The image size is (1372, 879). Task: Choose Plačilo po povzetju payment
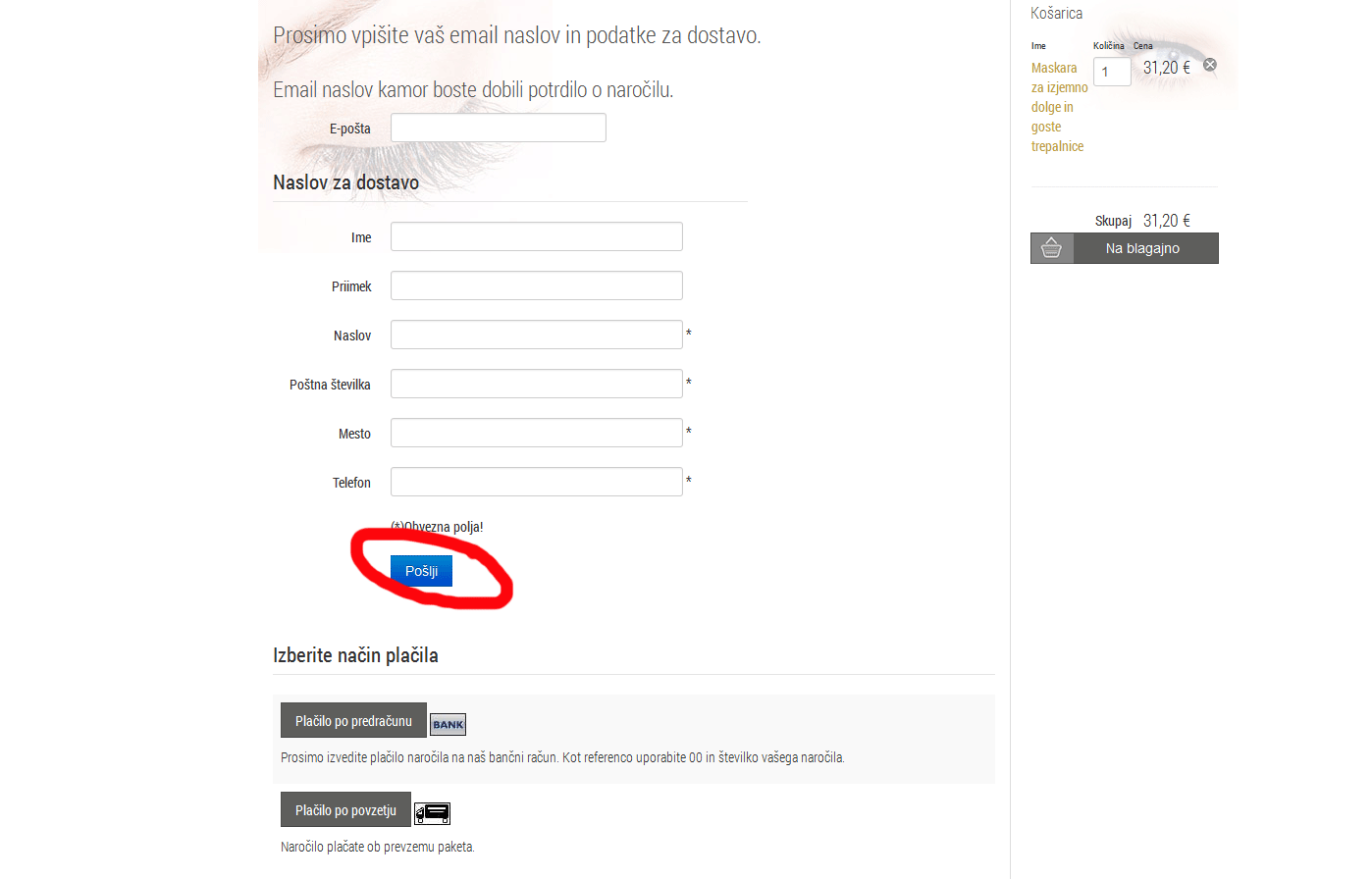point(345,810)
